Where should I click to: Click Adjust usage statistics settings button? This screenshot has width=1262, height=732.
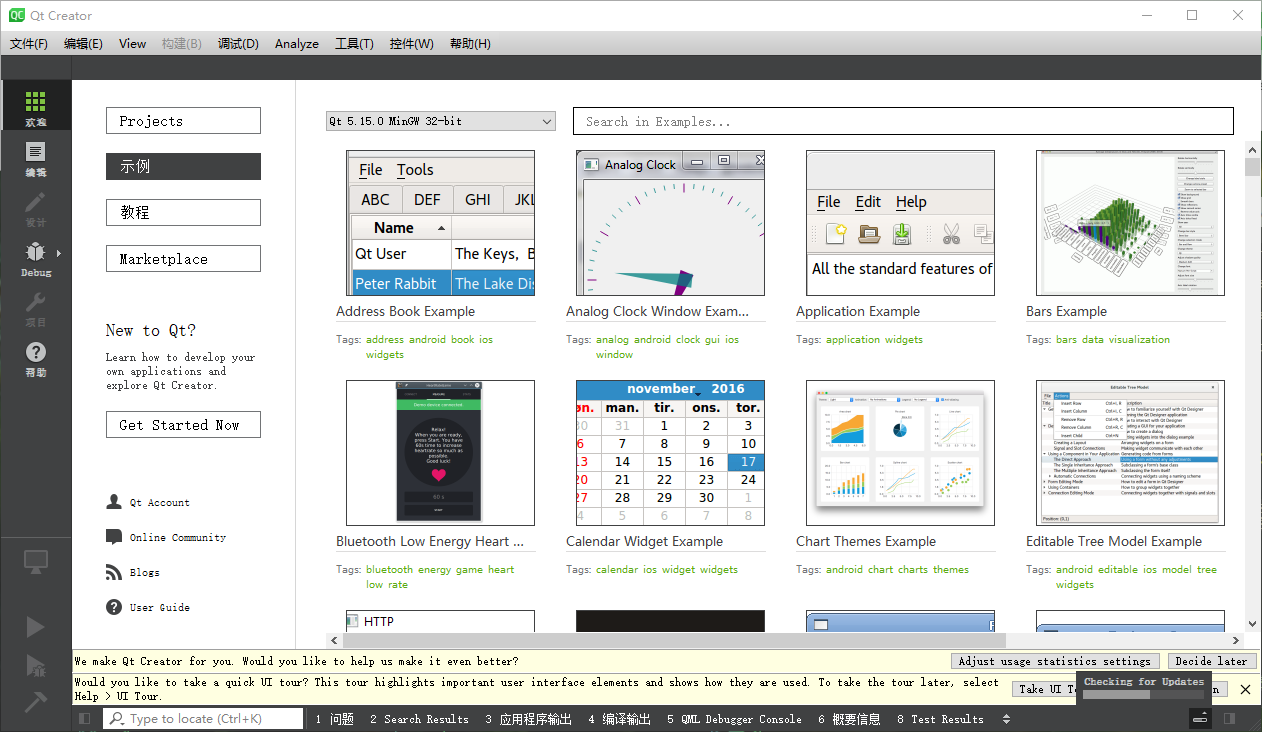click(1055, 661)
